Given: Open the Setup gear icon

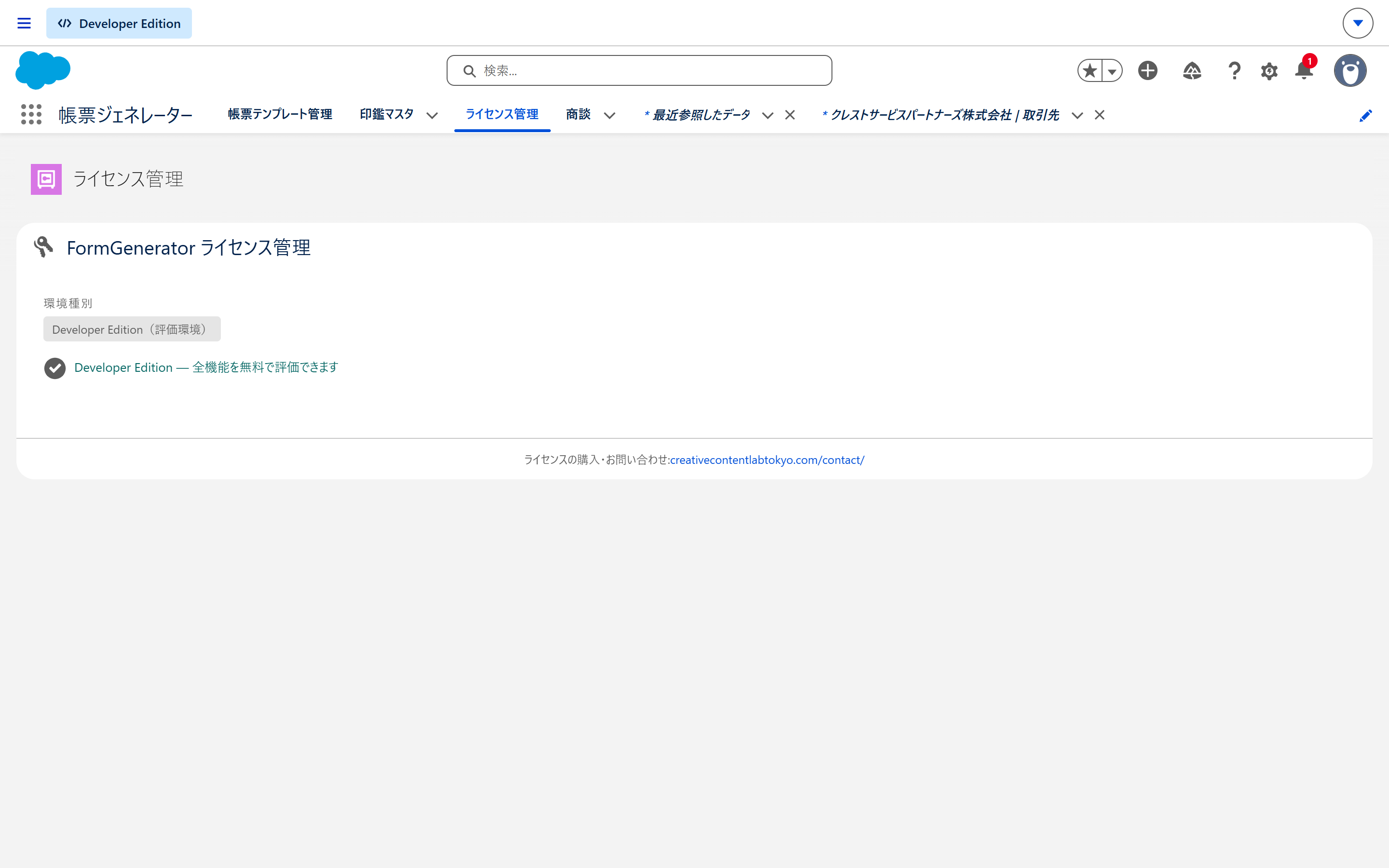Looking at the screenshot, I should coord(1269,71).
